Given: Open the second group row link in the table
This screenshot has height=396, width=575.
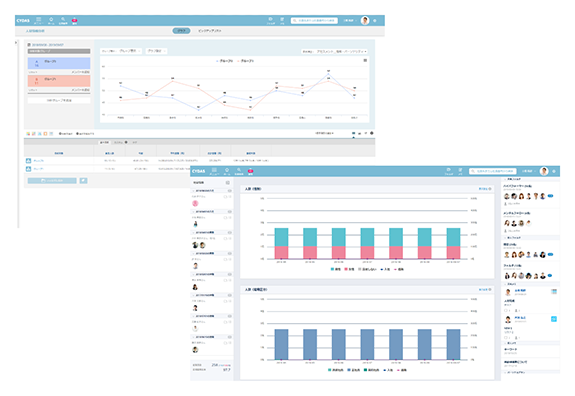Looking at the screenshot, I should [x=39, y=169].
